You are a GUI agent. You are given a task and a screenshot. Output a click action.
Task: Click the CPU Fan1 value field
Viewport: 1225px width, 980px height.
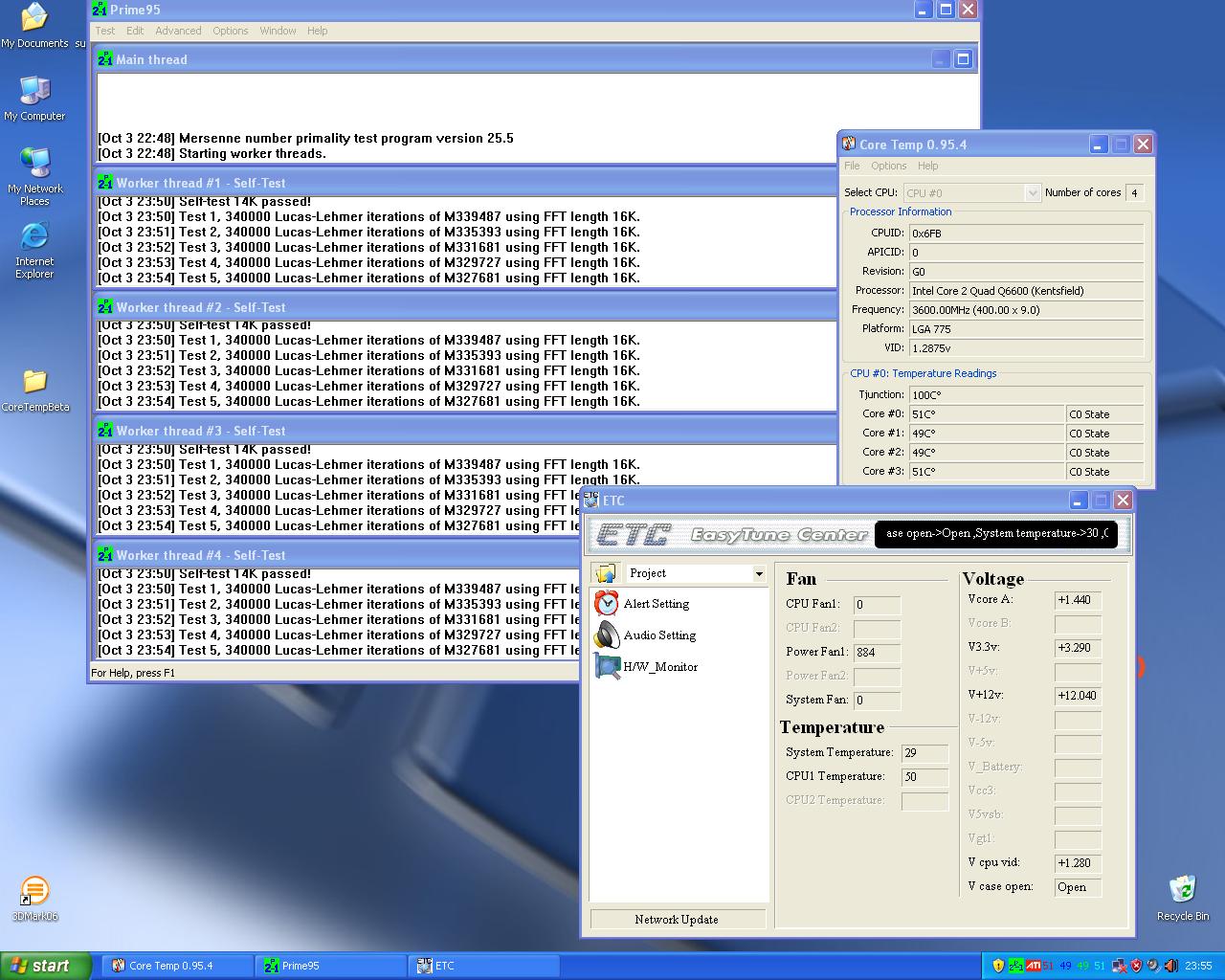(x=877, y=605)
